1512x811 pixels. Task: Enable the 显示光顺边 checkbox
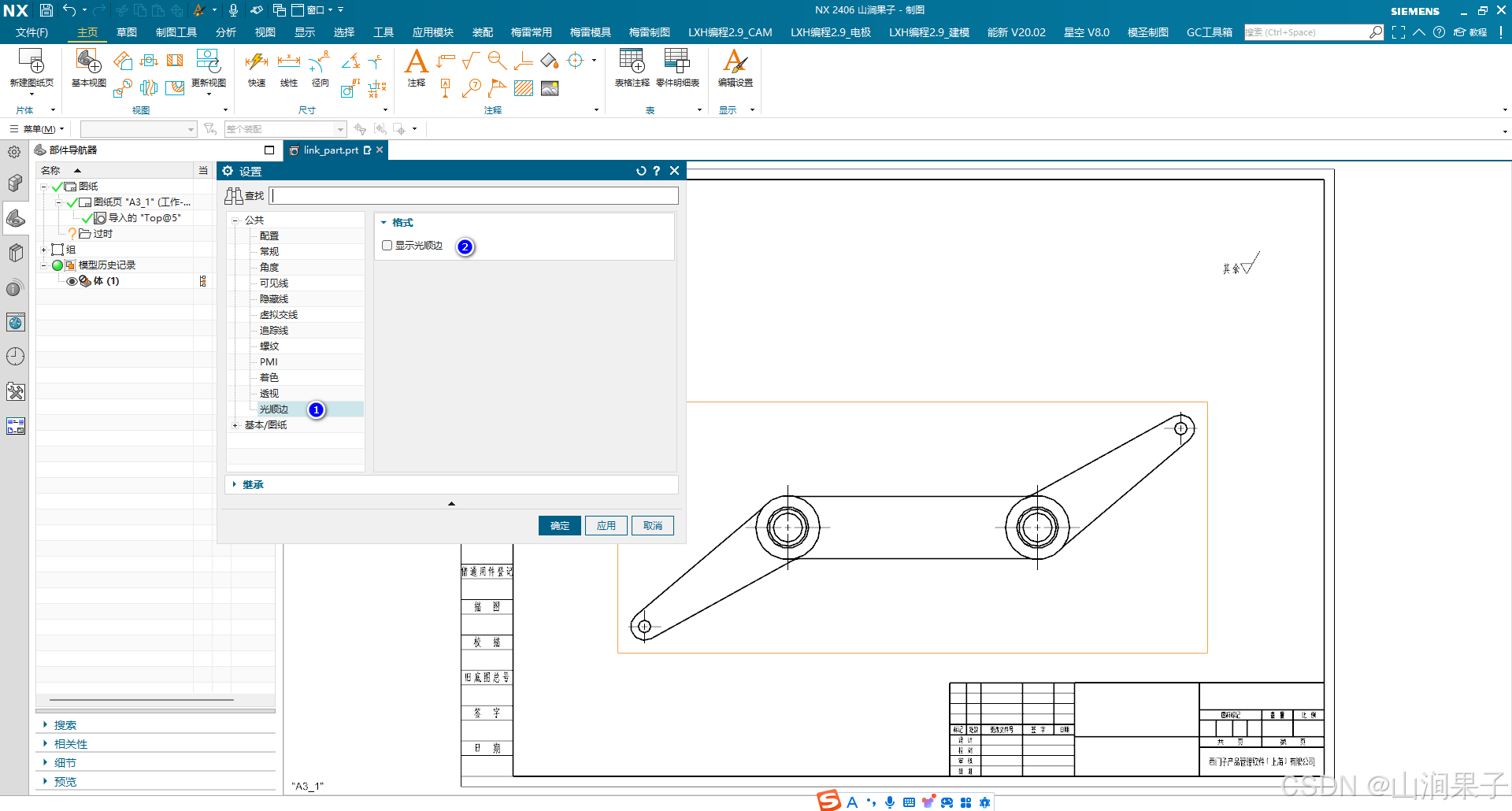[x=387, y=246]
